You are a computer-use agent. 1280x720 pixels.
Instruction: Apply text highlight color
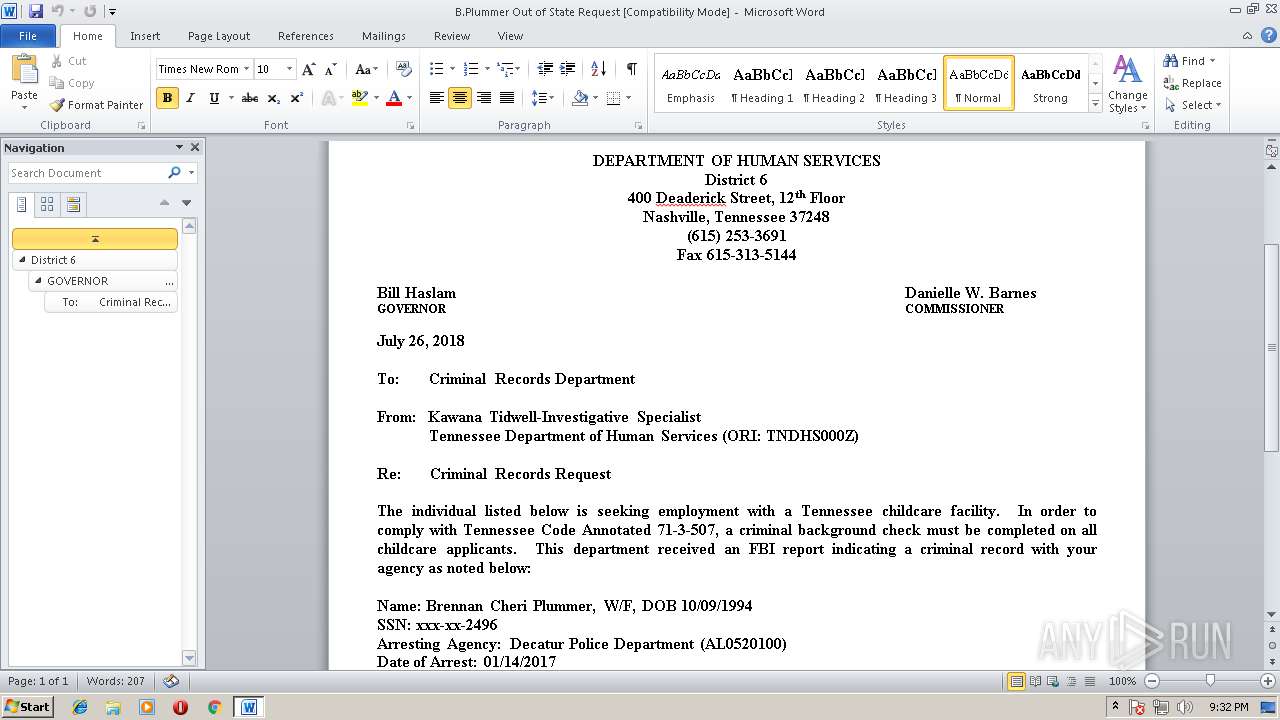tap(360, 98)
